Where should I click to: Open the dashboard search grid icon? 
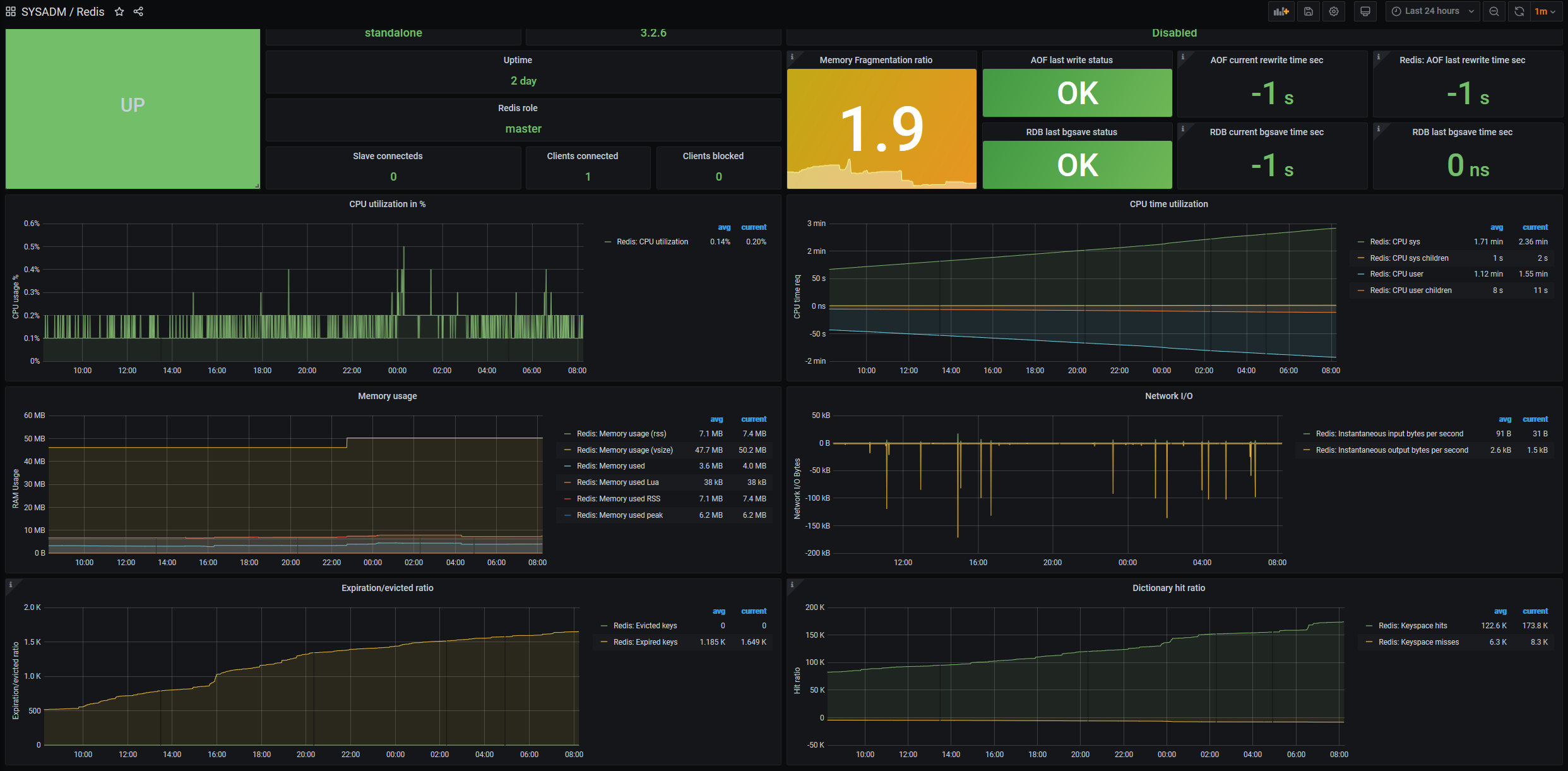pyautogui.click(x=11, y=11)
